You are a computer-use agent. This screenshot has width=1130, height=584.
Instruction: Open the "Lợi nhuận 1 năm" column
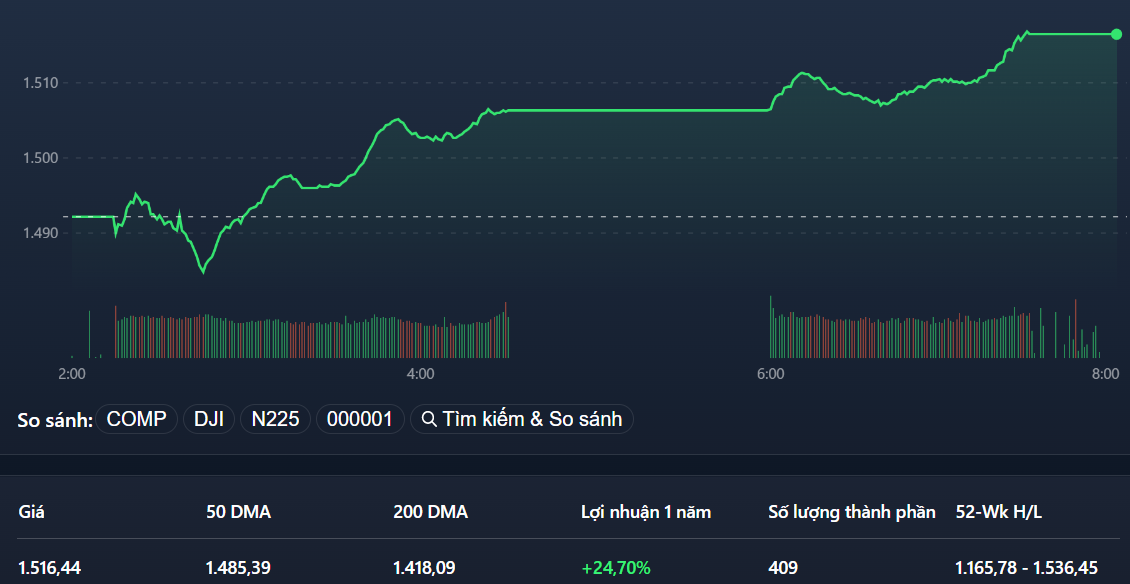click(x=646, y=511)
